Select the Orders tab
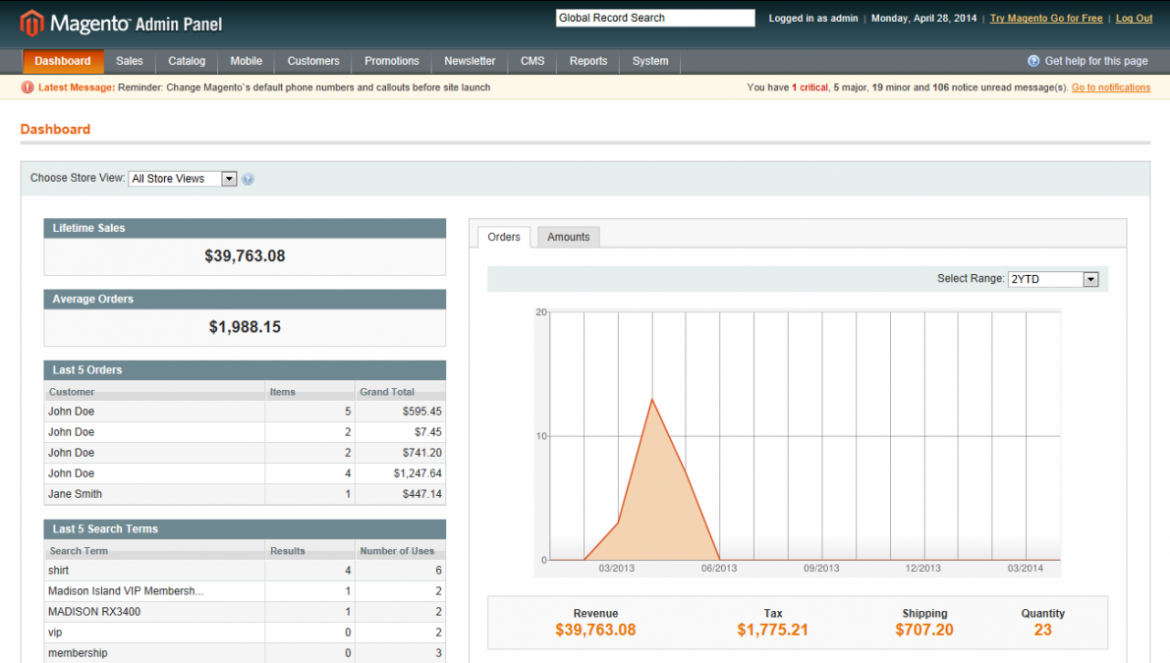The height and width of the screenshot is (663, 1170). click(x=503, y=237)
